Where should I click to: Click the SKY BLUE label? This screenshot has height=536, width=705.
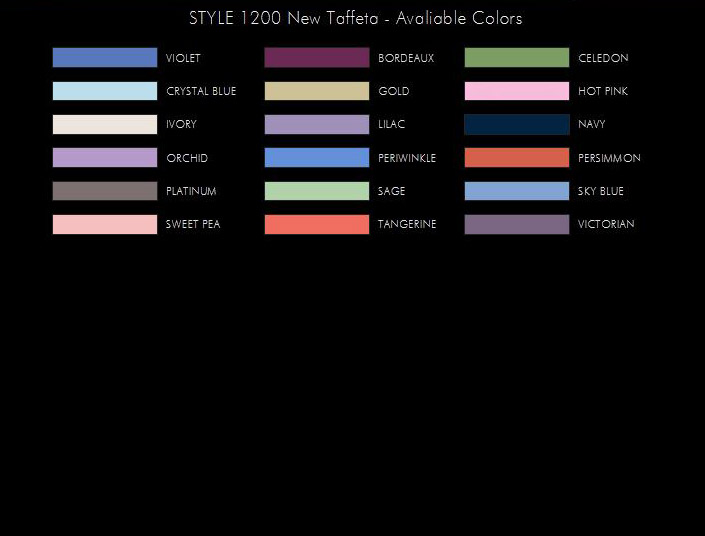click(601, 191)
